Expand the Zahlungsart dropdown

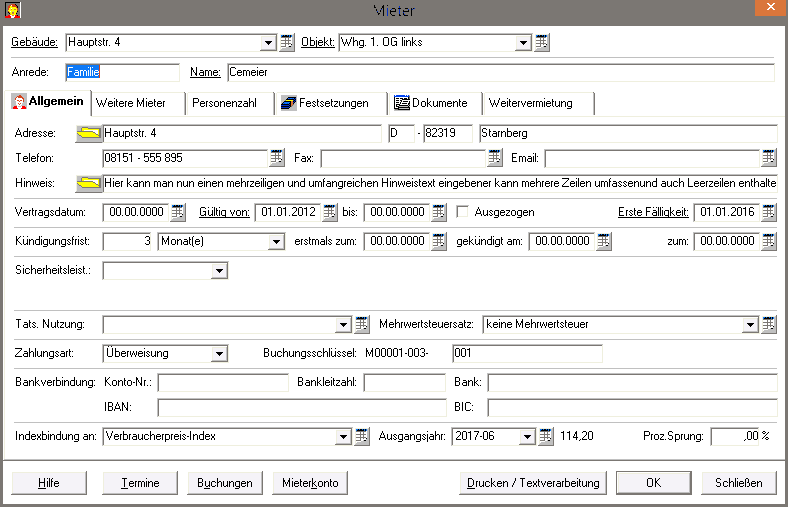(x=219, y=353)
